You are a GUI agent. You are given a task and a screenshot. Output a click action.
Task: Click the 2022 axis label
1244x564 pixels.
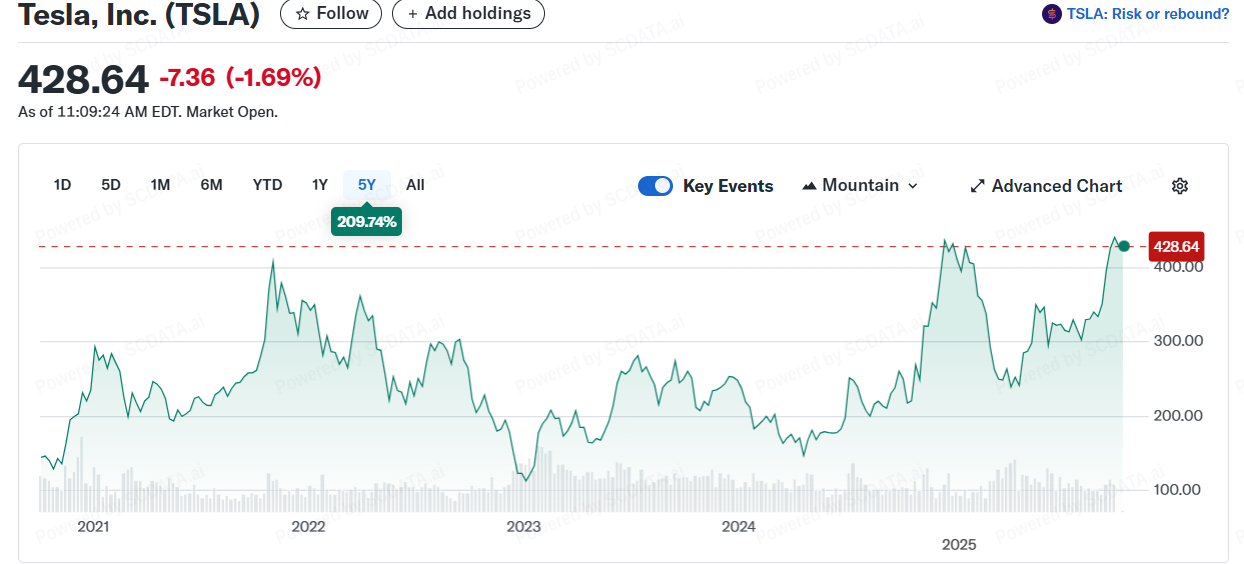coord(308,526)
